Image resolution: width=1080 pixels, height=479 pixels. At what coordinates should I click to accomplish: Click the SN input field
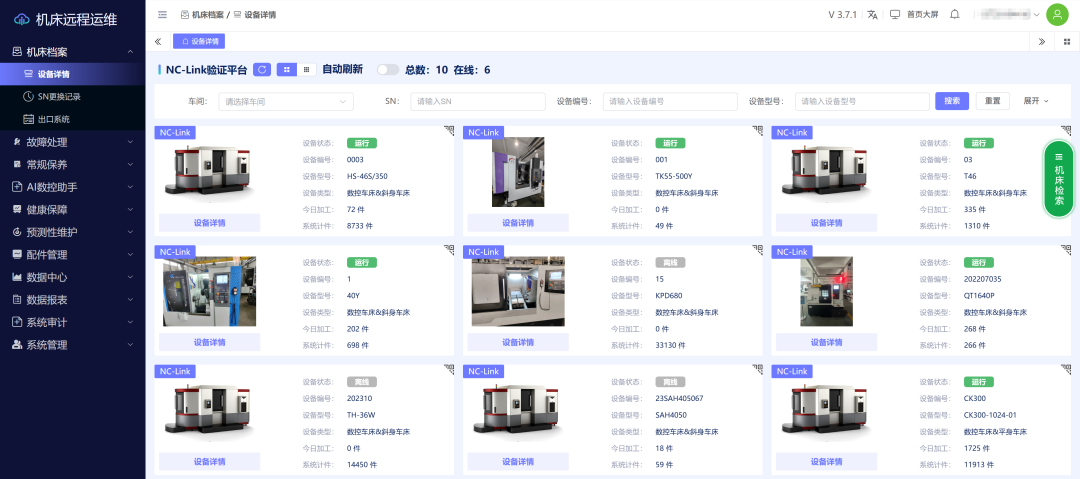tap(478, 101)
